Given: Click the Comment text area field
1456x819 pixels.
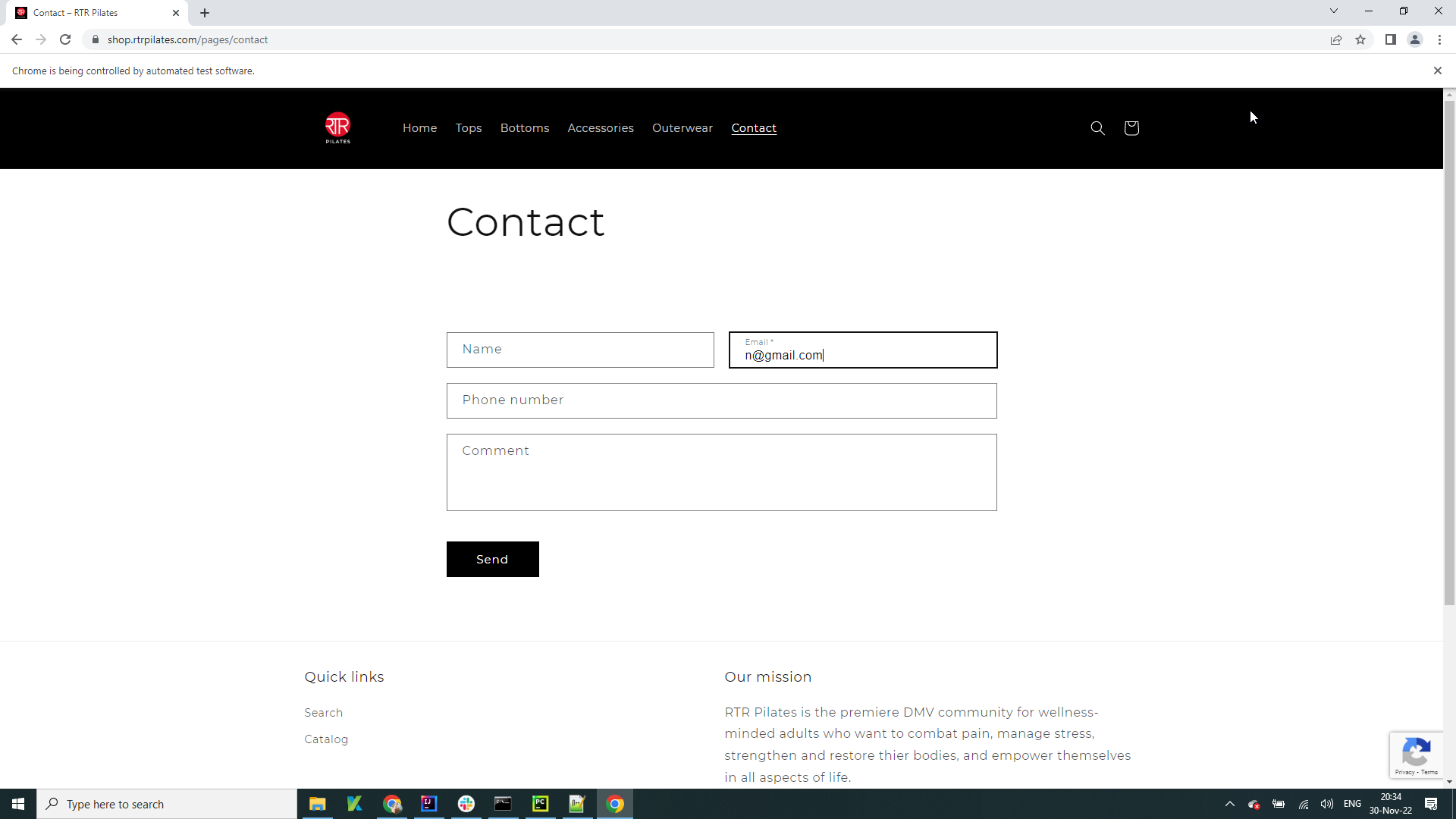Looking at the screenshot, I should [x=722, y=472].
